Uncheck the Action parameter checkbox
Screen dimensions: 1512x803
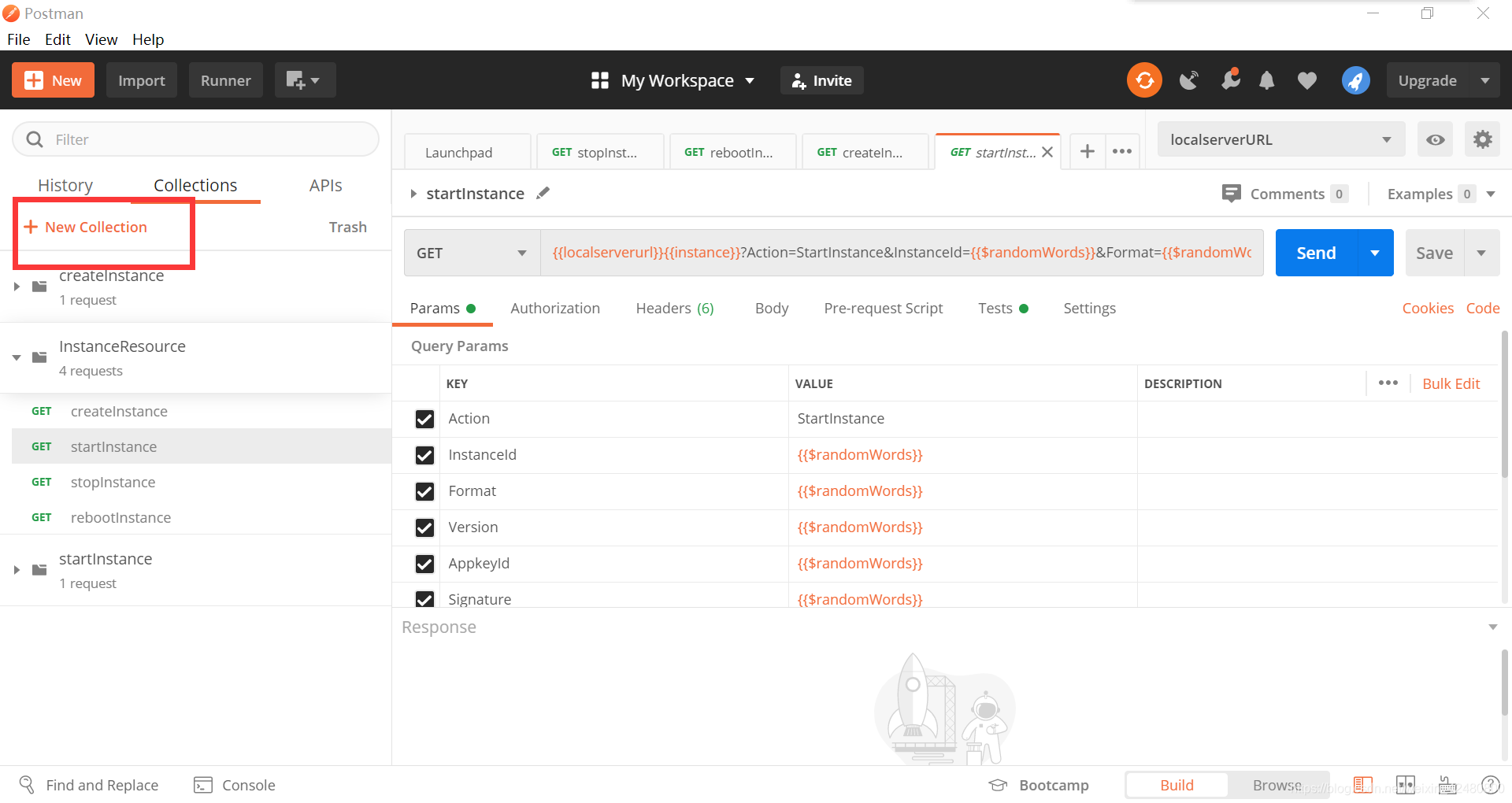click(424, 419)
